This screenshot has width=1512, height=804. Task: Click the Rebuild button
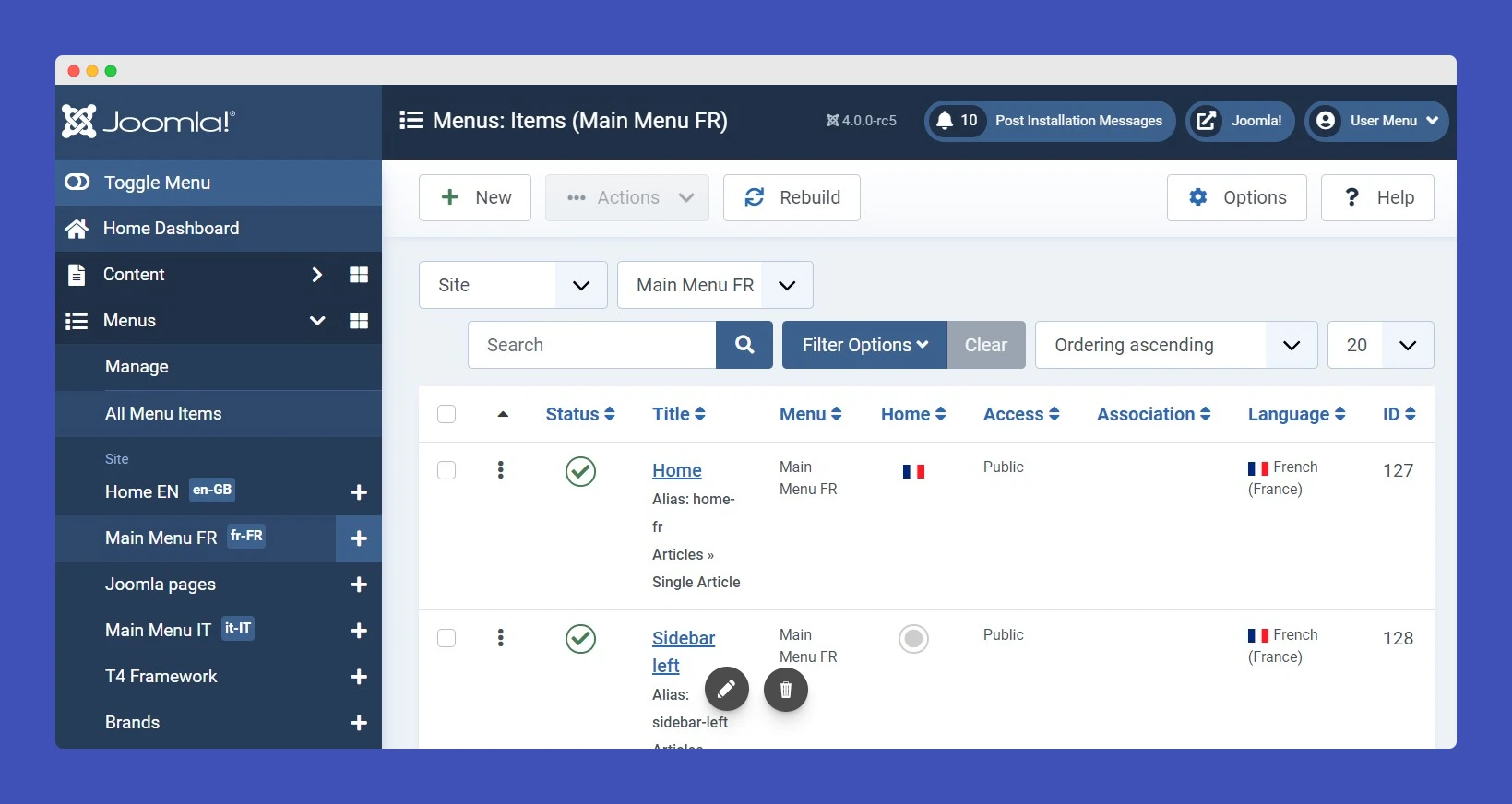[792, 197]
